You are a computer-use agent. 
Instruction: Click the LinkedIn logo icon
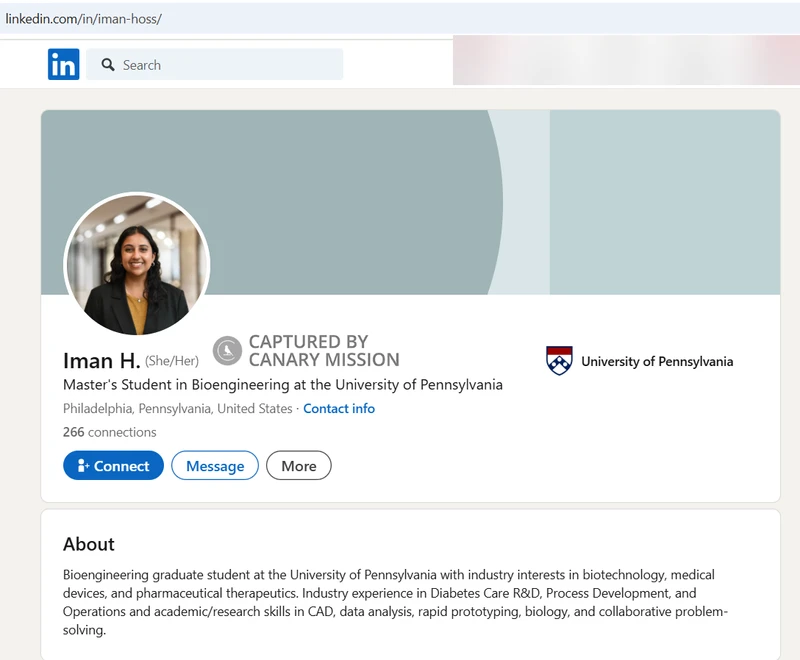[63, 64]
